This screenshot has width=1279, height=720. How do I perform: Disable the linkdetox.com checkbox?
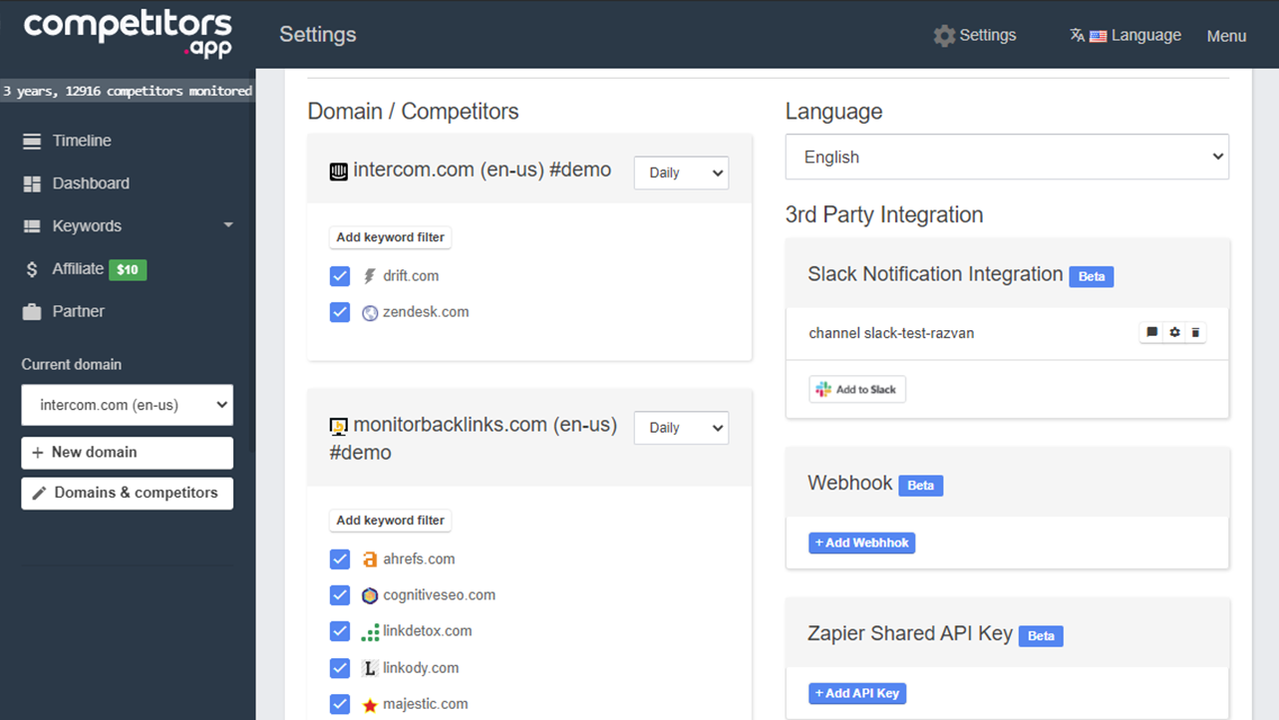pyautogui.click(x=340, y=631)
